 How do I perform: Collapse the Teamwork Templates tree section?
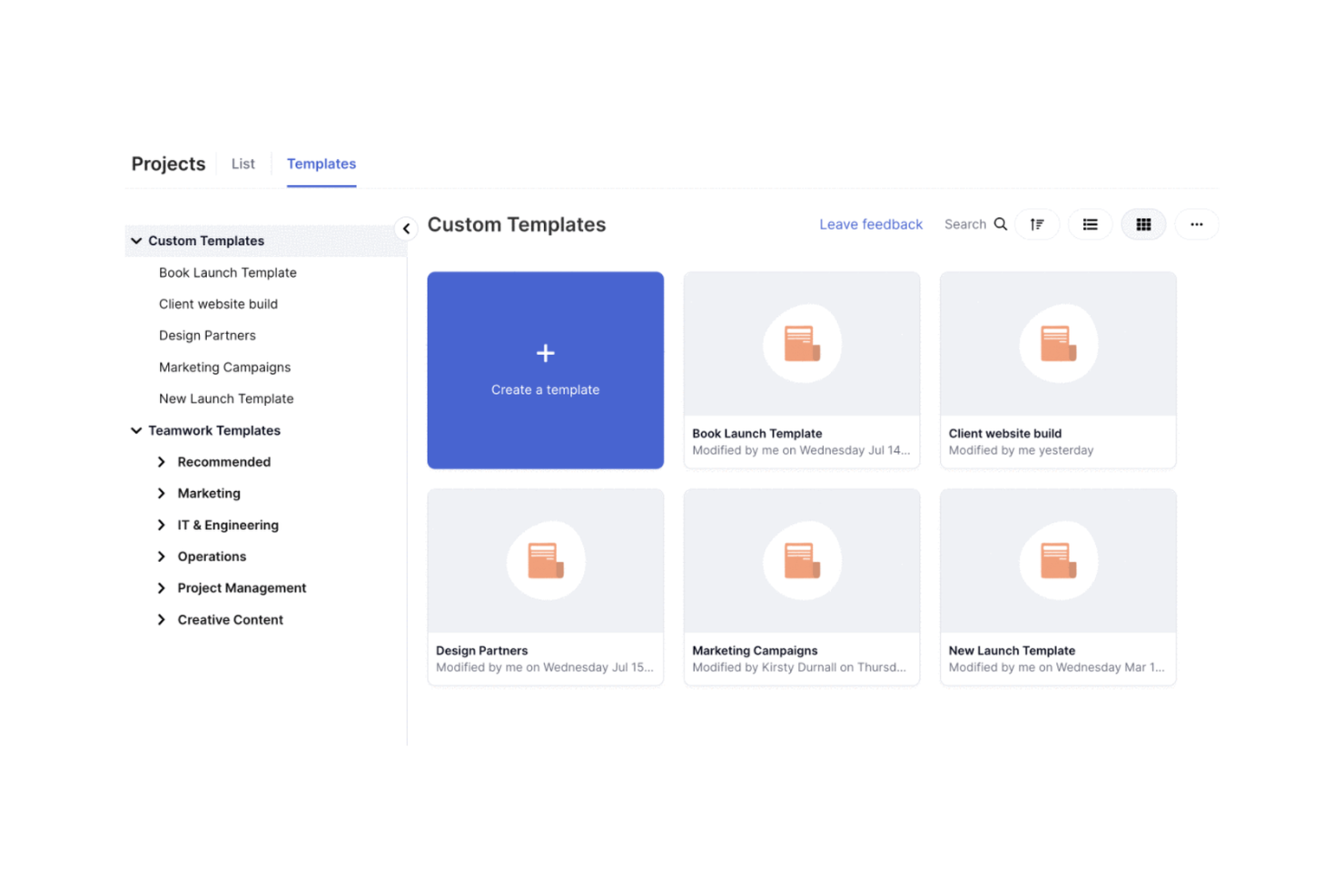136,430
